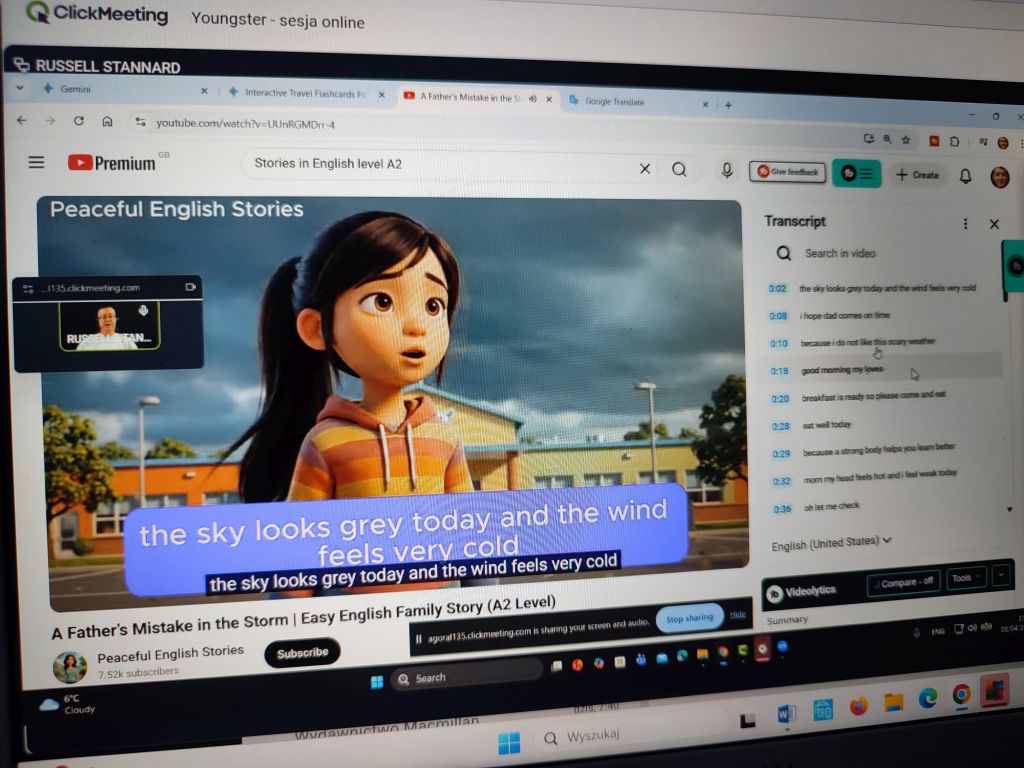Subscribe to Peaceful English Stories channel
Image resolution: width=1024 pixels, height=768 pixels.
302,653
